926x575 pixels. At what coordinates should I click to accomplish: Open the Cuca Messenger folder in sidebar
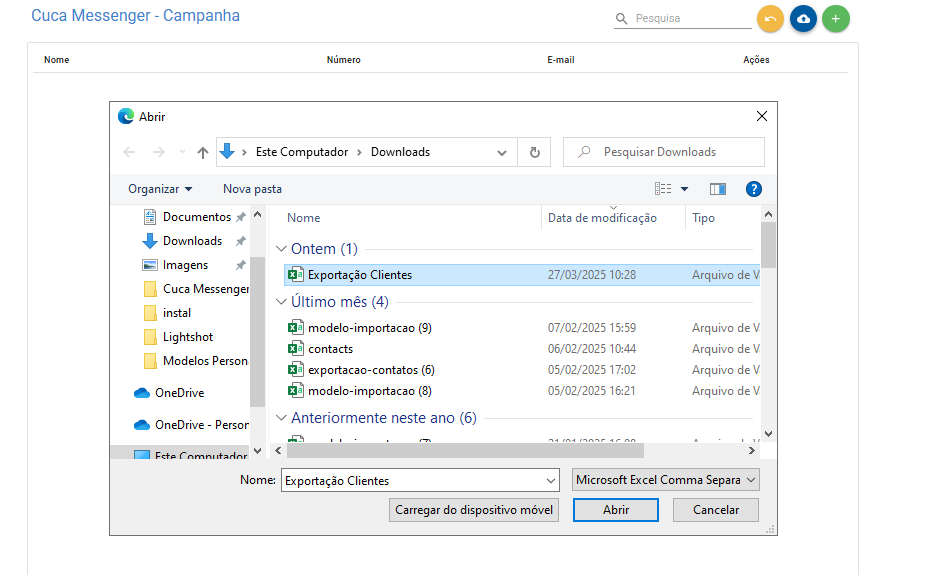[205, 289]
